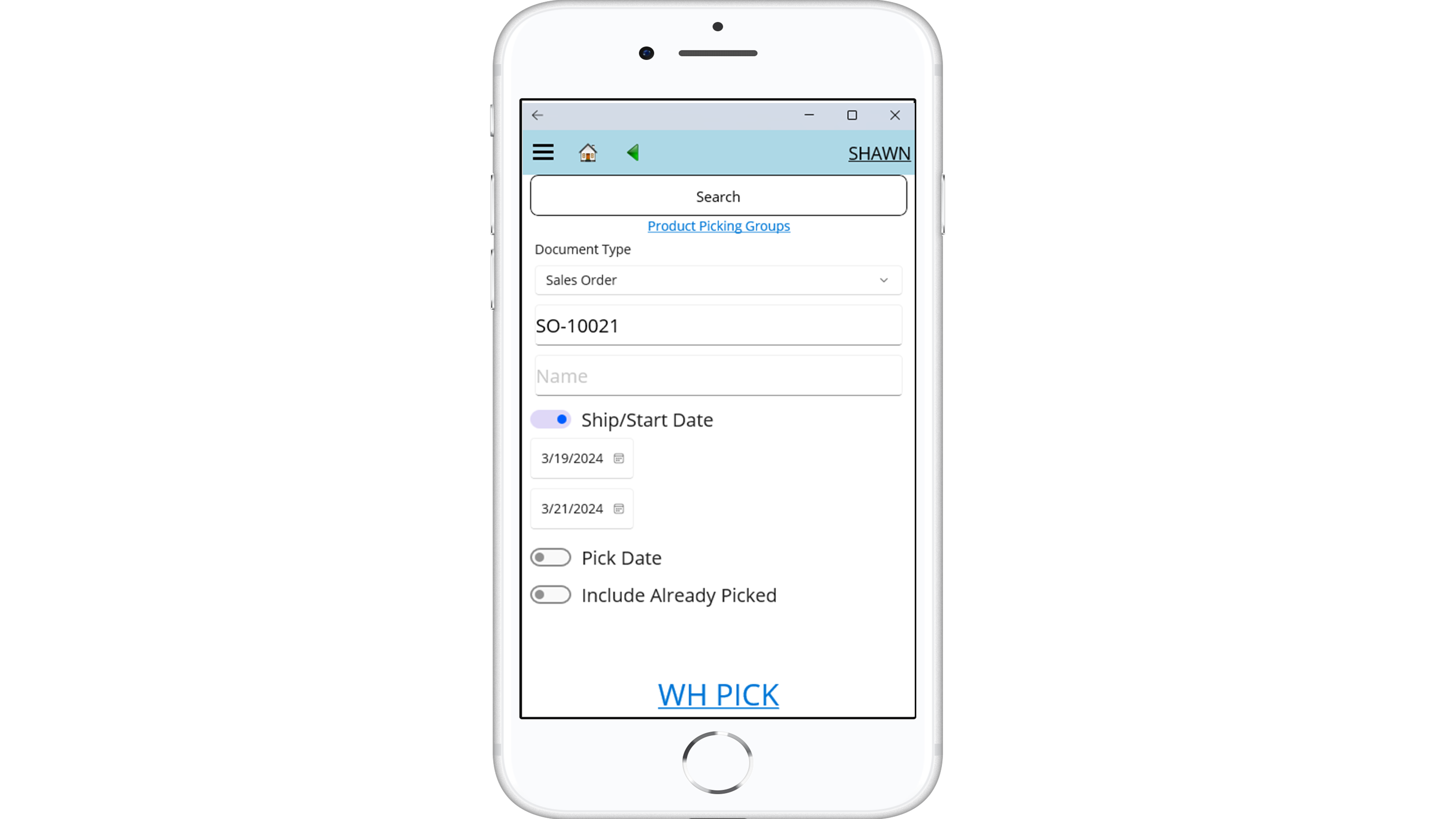Click the Product Picking Groups tab
The height and width of the screenshot is (819, 1456).
tap(718, 225)
